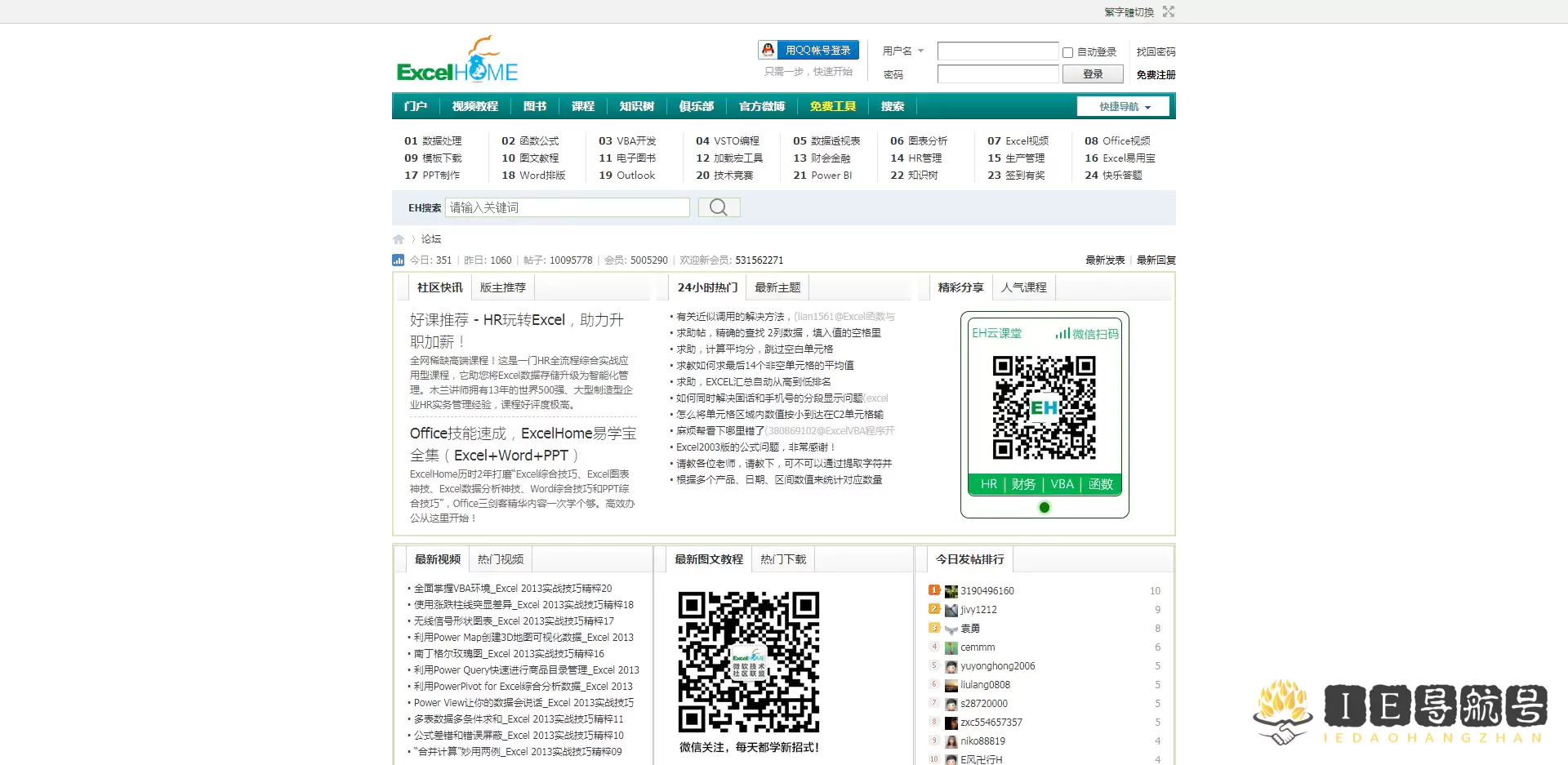Click the ExcelHome logo
1568x765 pixels.
click(x=457, y=61)
